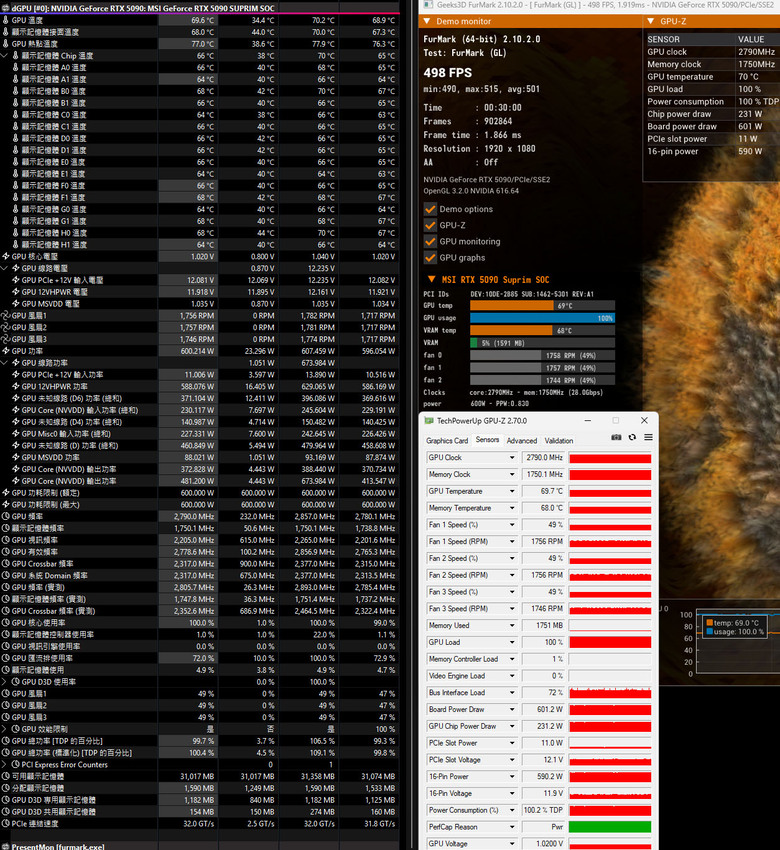Open the PerfCap Reason sensor dropdown
The height and width of the screenshot is (850, 780).
click(x=512, y=827)
